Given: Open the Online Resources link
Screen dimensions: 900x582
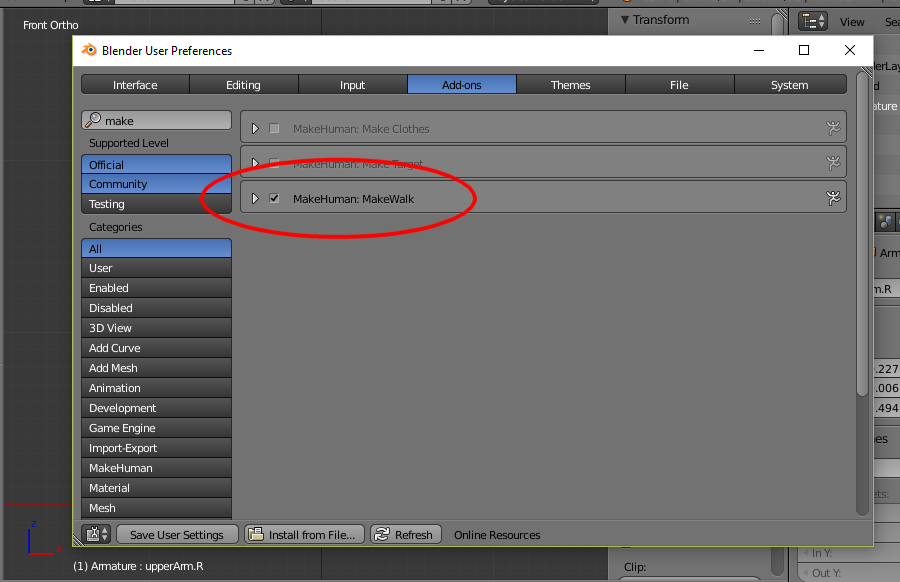Looking at the screenshot, I should click(x=497, y=535).
